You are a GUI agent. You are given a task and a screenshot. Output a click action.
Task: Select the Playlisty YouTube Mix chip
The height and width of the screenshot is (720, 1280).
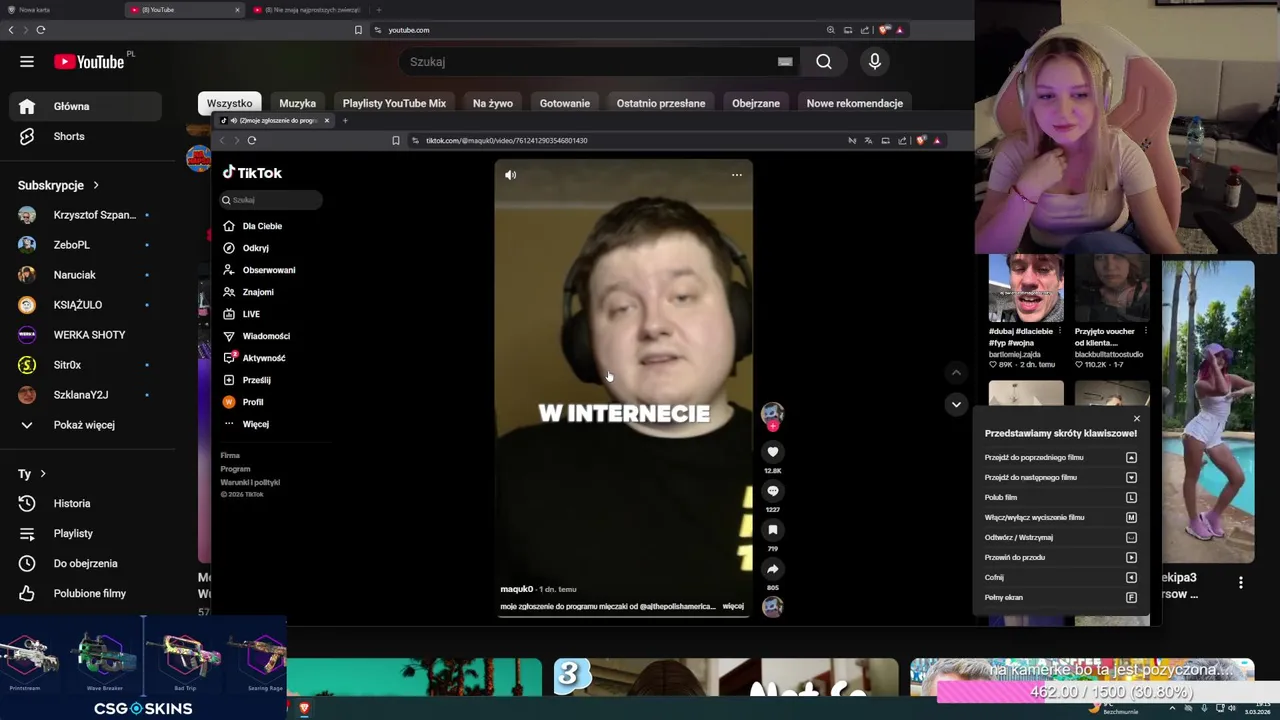tap(394, 103)
